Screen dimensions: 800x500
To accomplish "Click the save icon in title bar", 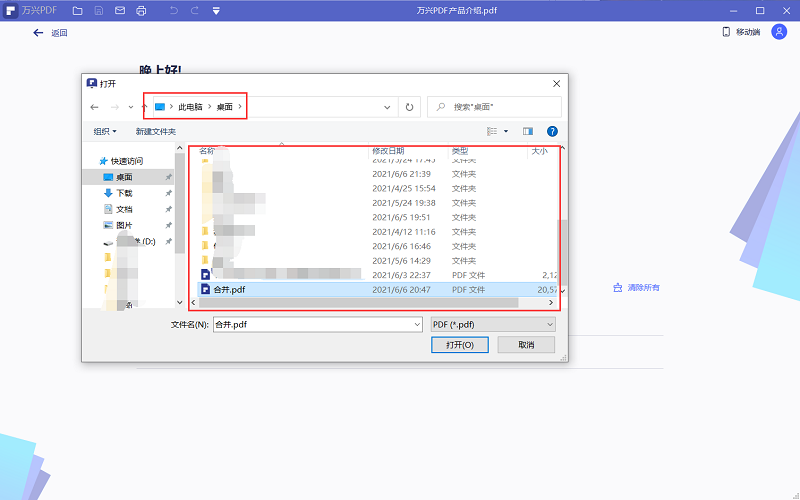I will (99, 10).
